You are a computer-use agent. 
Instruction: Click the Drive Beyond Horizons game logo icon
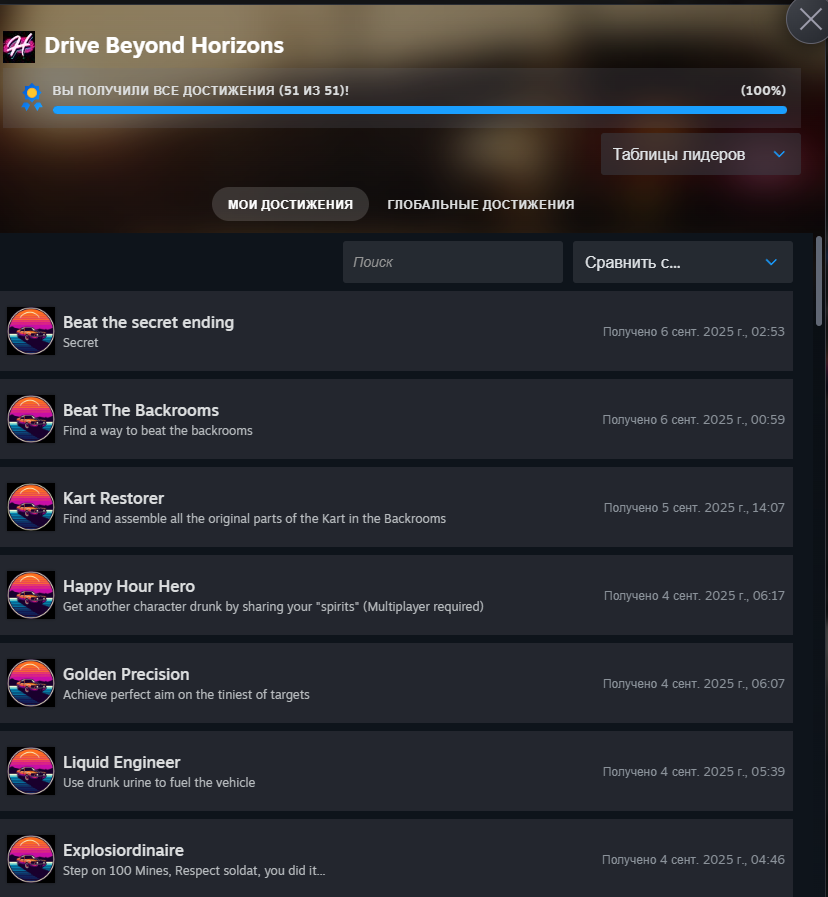point(19,47)
